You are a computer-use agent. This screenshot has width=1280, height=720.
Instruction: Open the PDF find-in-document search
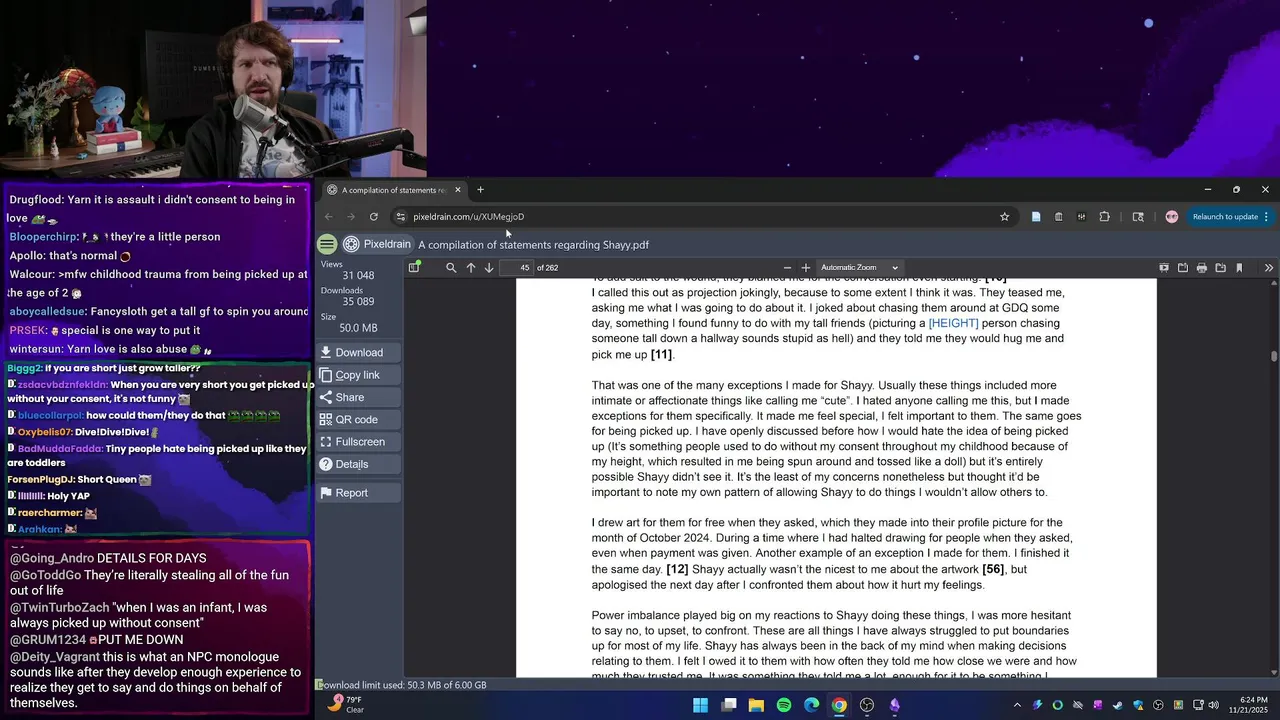451,267
